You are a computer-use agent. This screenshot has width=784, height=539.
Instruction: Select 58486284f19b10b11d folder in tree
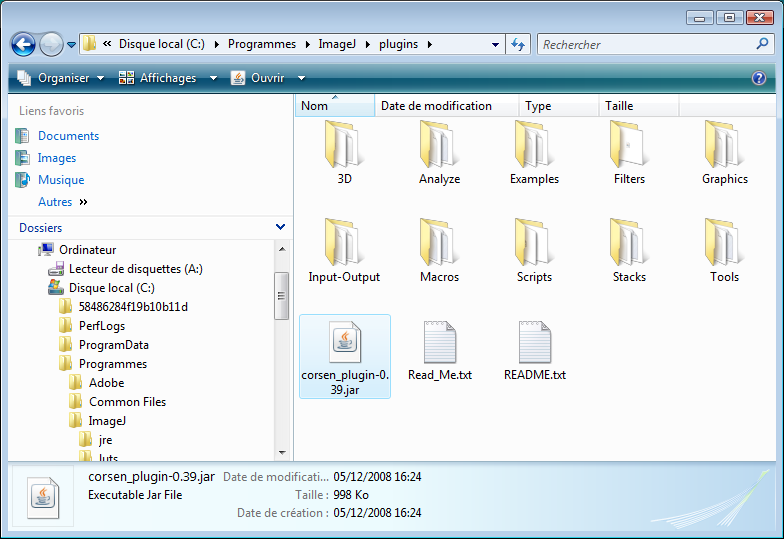point(133,307)
